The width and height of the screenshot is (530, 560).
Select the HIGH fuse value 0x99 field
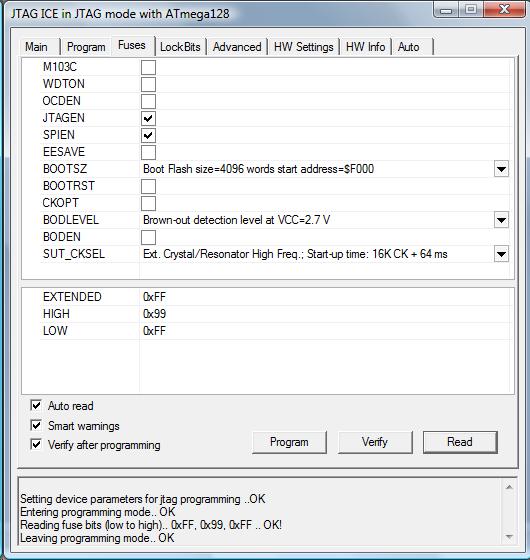325,314
